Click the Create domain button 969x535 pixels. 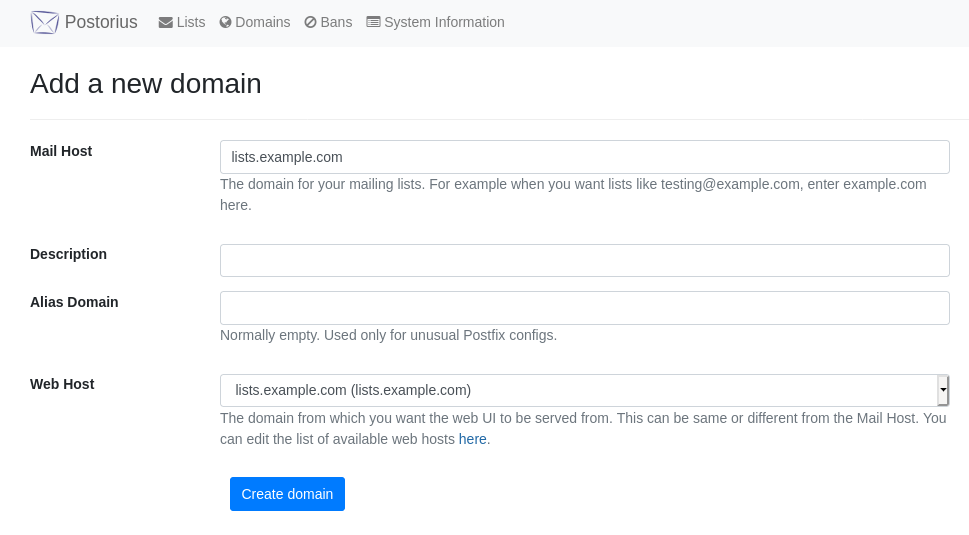287,494
